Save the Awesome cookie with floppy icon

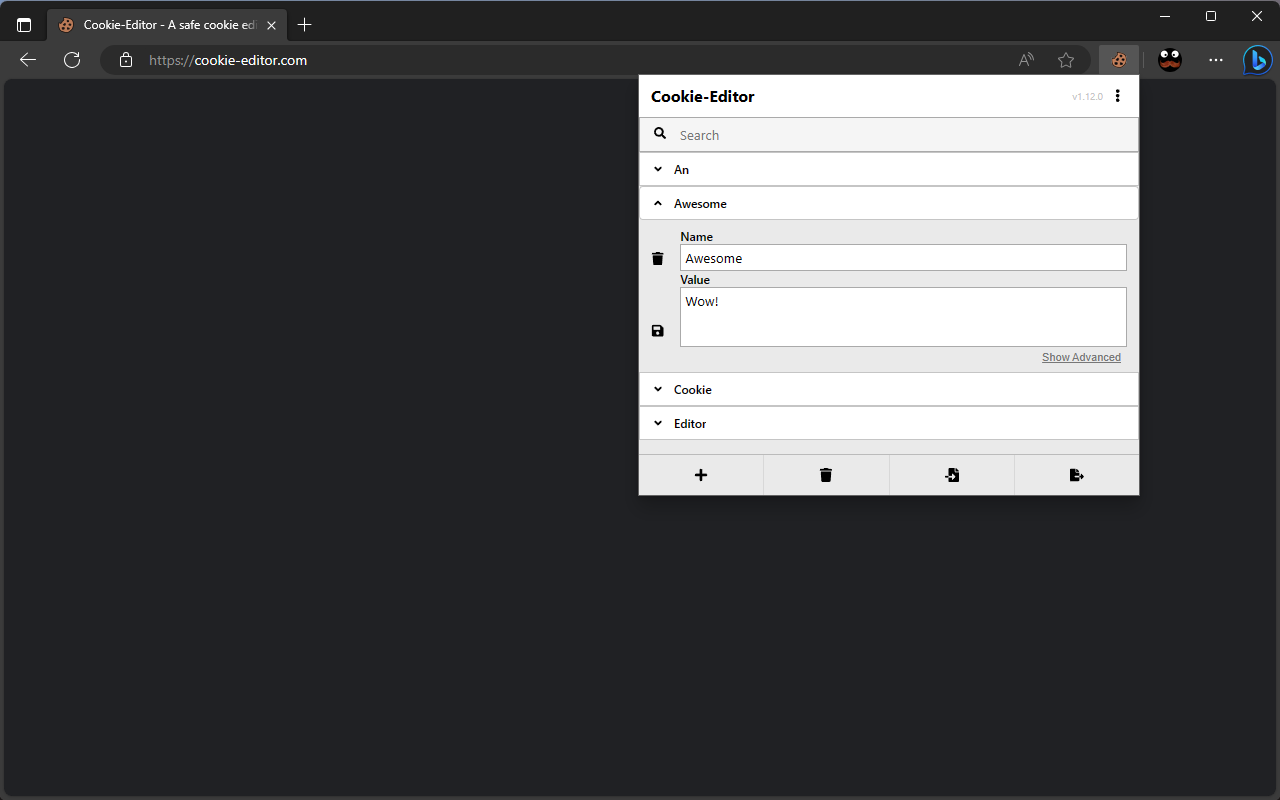coord(657,331)
